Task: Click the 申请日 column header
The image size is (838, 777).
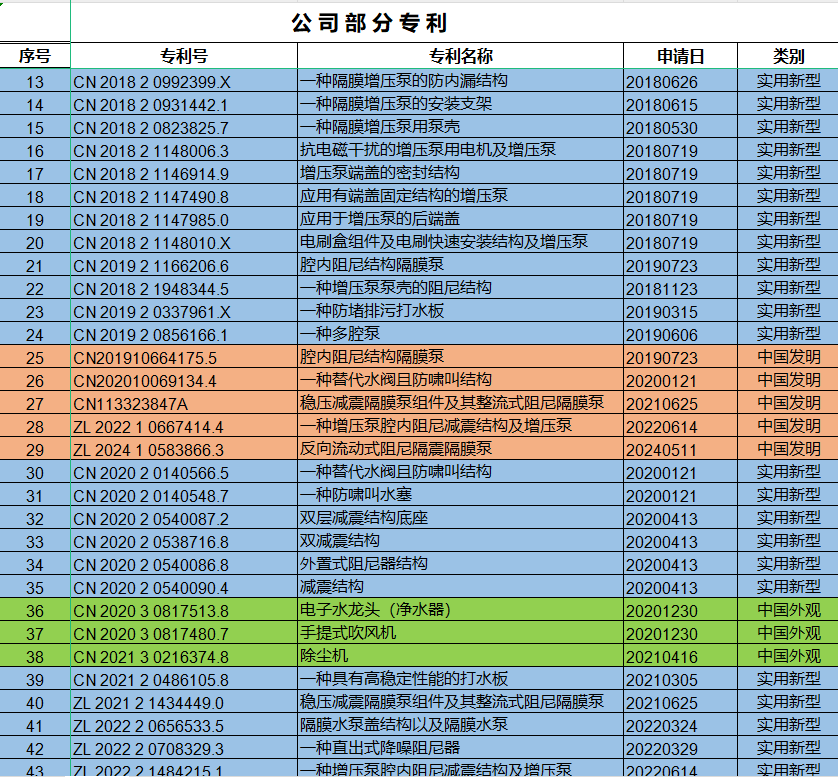Action: (x=680, y=56)
